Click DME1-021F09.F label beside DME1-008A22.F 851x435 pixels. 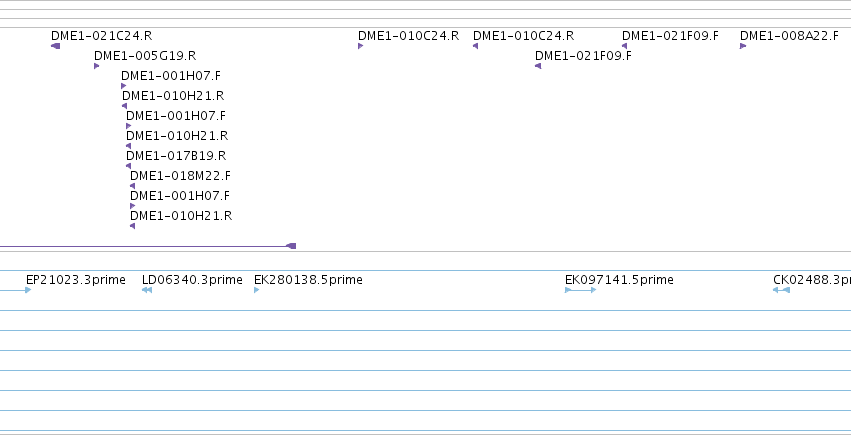coord(670,36)
